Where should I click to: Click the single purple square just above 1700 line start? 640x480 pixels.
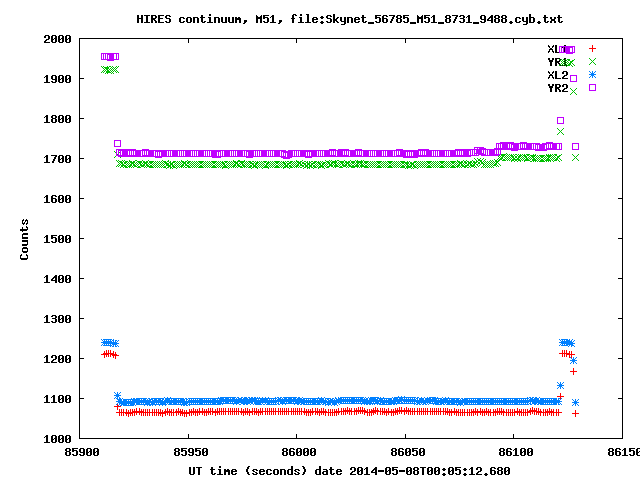click(x=117, y=143)
